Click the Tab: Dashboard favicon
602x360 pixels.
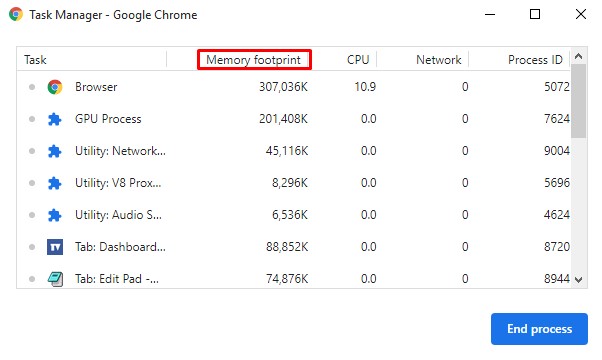[x=55, y=247]
